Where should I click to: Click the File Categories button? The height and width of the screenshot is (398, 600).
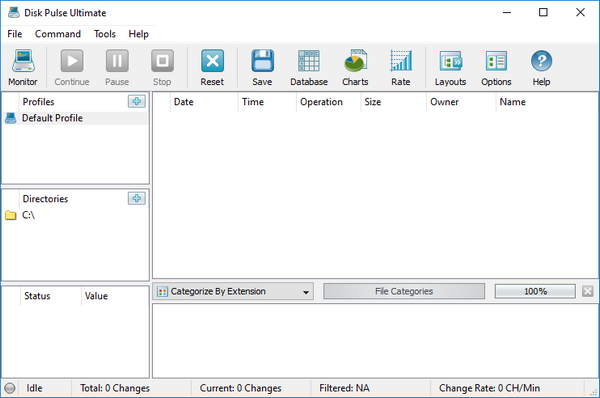404,291
